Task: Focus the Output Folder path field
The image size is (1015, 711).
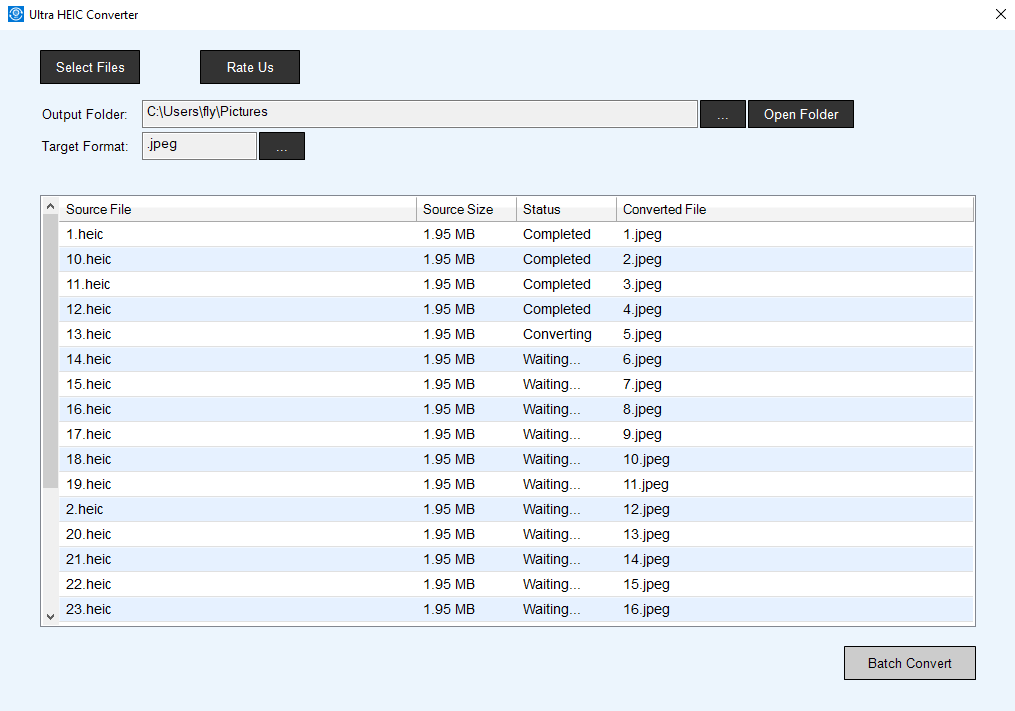Action: 419,114
